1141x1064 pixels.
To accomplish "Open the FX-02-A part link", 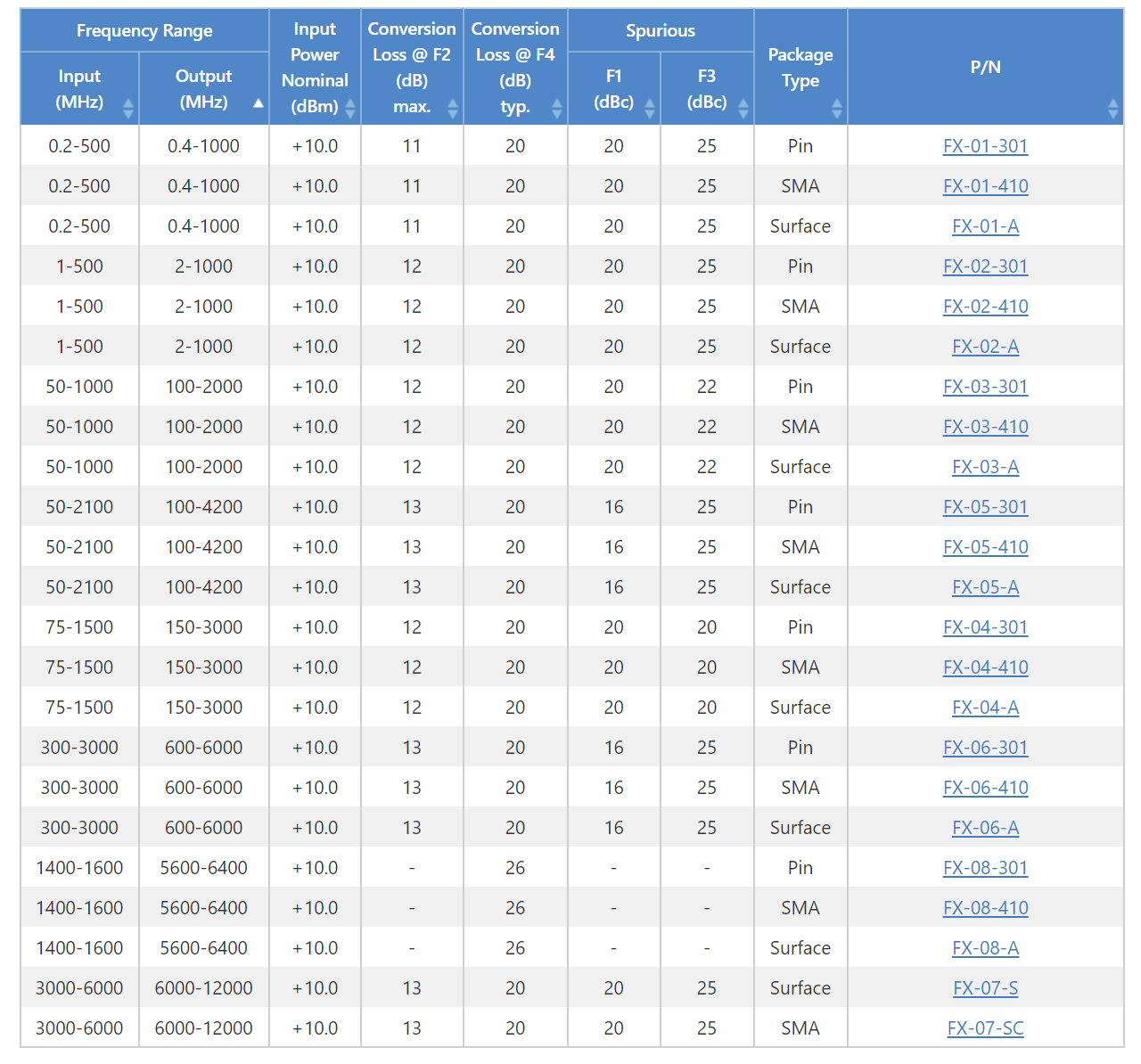I will point(985,347).
